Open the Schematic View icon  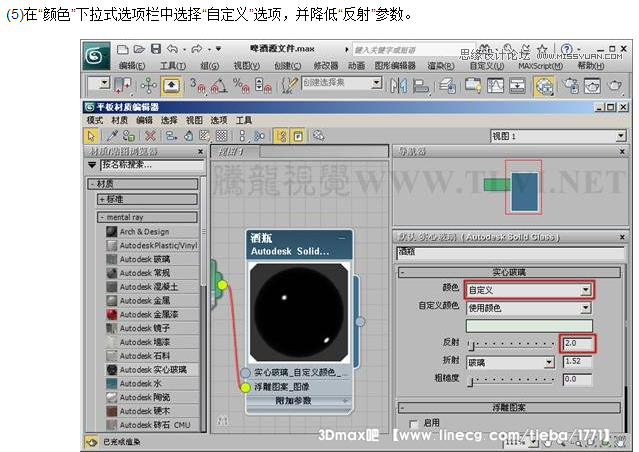click(518, 86)
